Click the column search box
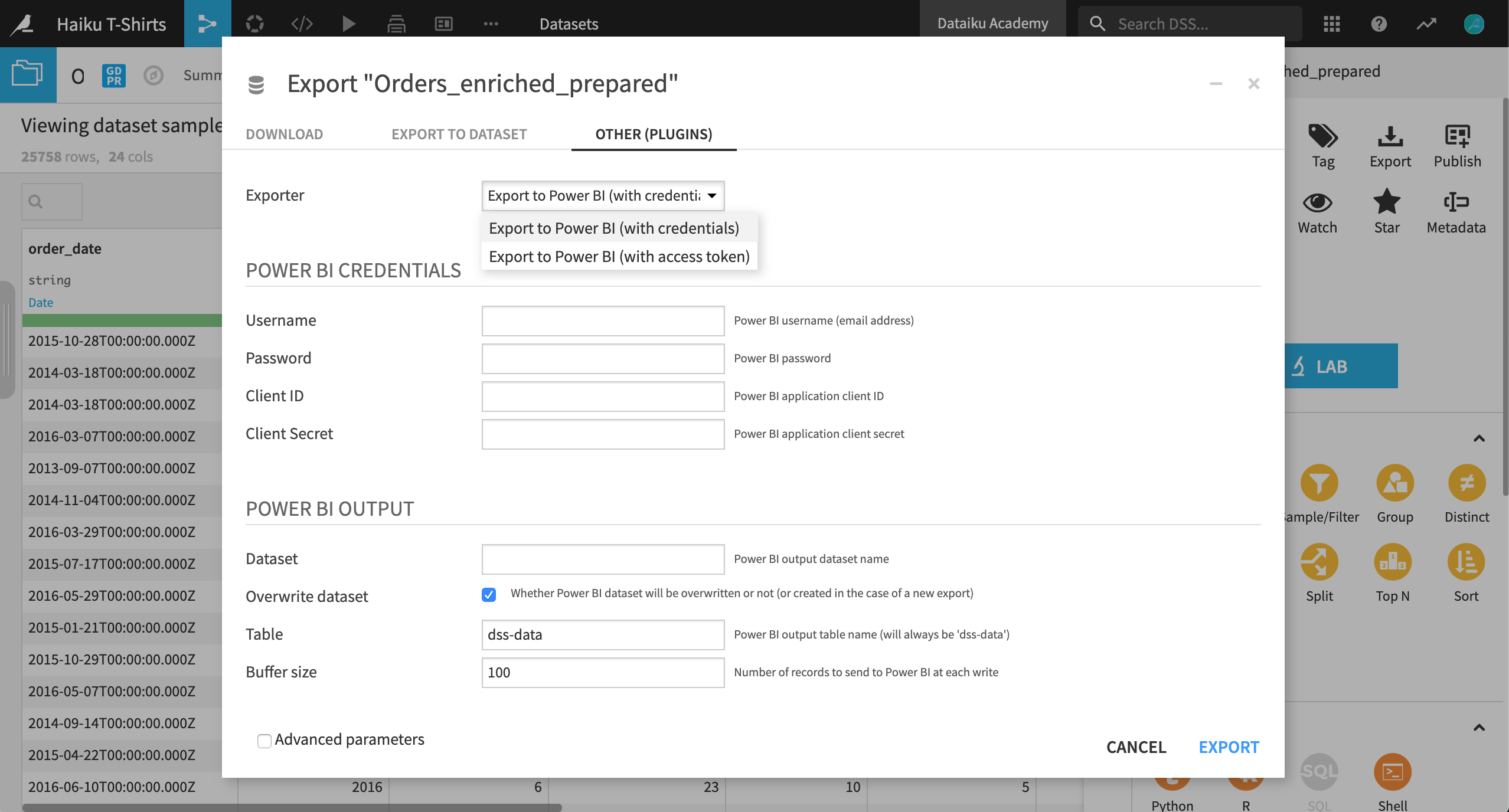This screenshot has height=812, width=1509. 52,202
